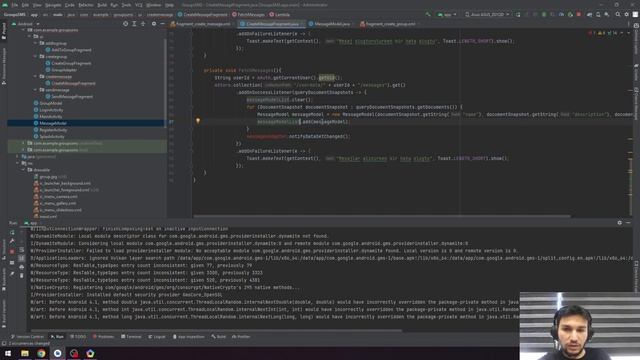Click the Device Manager icon in toolbar
640x360 pixels.
pos(598,15)
